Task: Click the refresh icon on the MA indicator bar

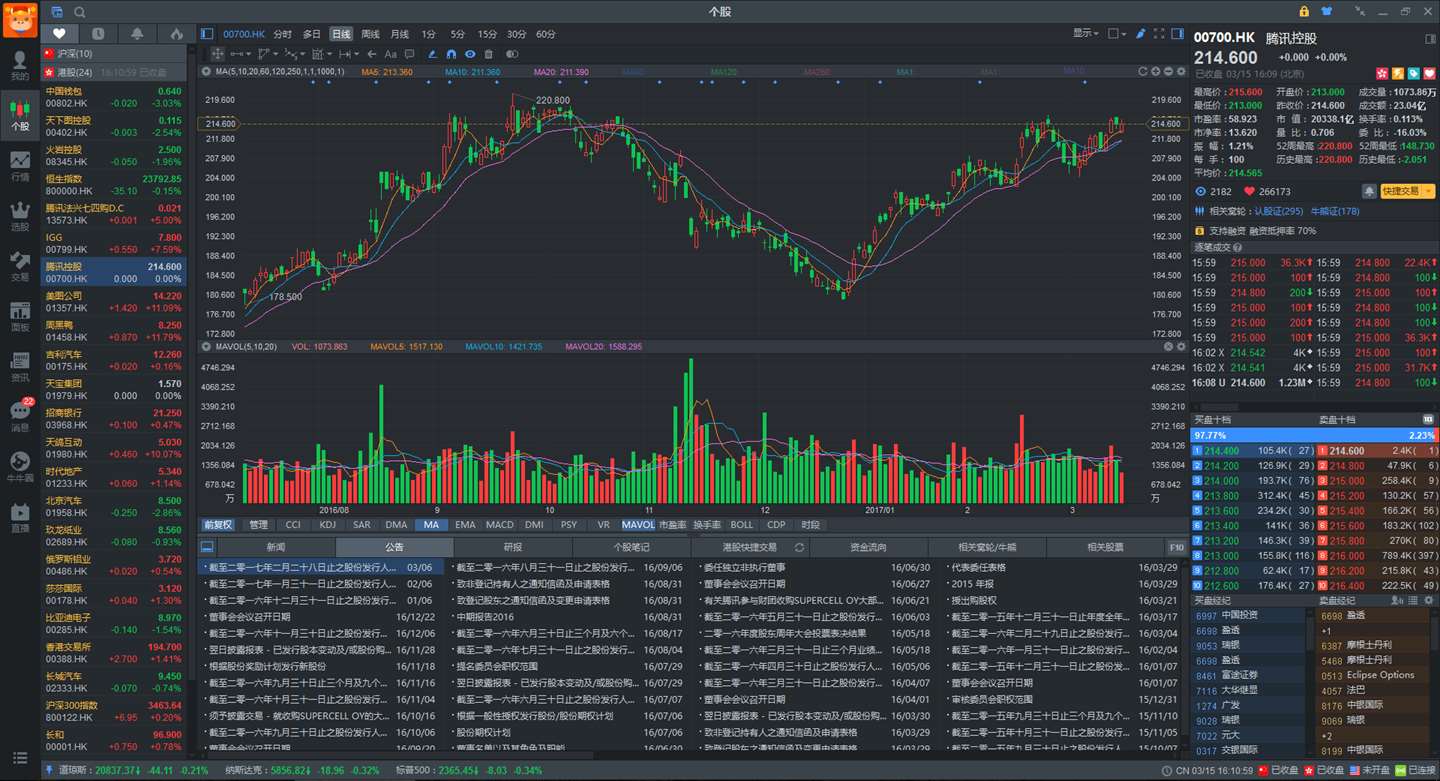Action: (x=1143, y=72)
